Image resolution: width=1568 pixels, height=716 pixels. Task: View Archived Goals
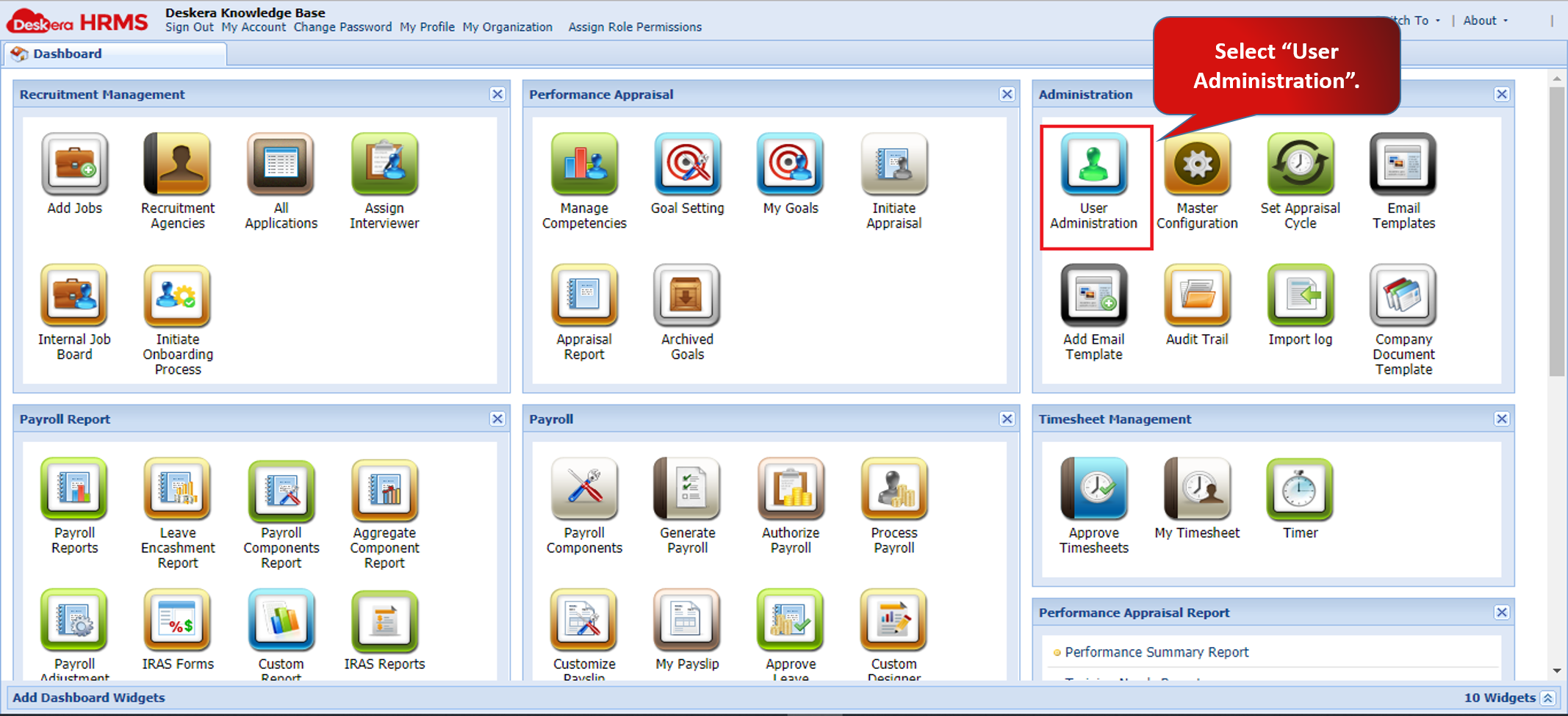click(687, 295)
